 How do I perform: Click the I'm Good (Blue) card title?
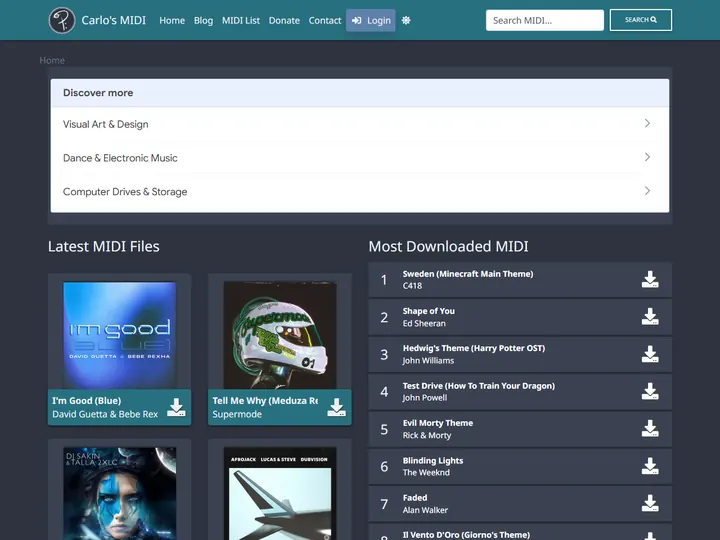click(86, 400)
